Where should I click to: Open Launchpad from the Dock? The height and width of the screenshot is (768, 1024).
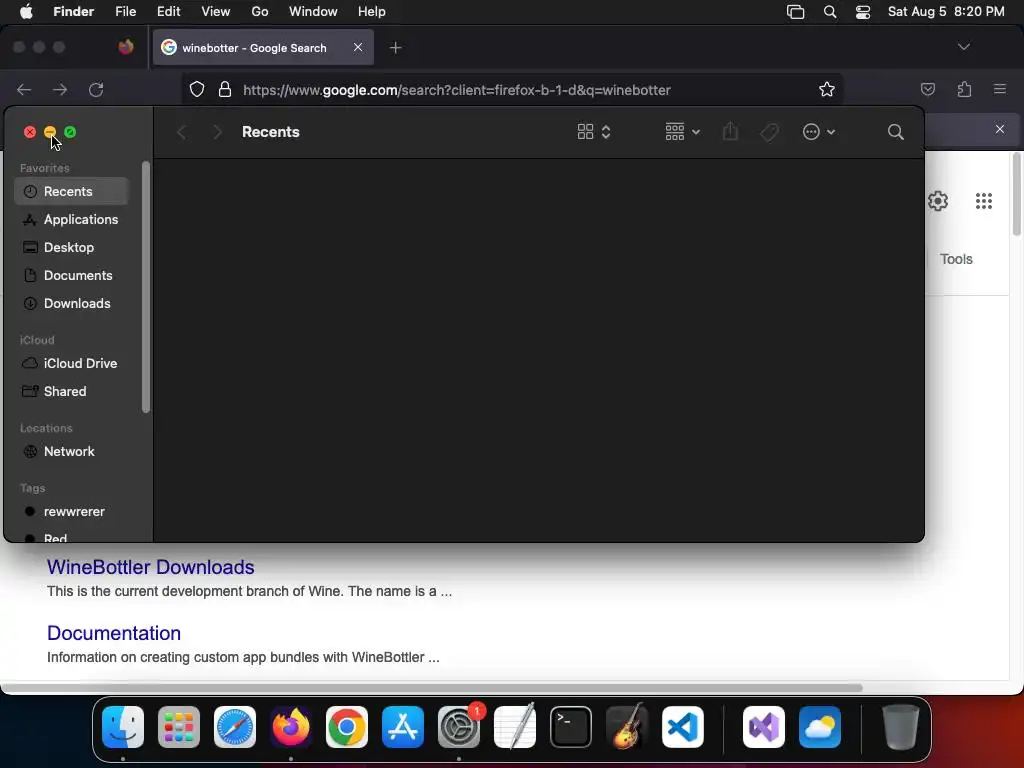pyautogui.click(x=179, y=727)
